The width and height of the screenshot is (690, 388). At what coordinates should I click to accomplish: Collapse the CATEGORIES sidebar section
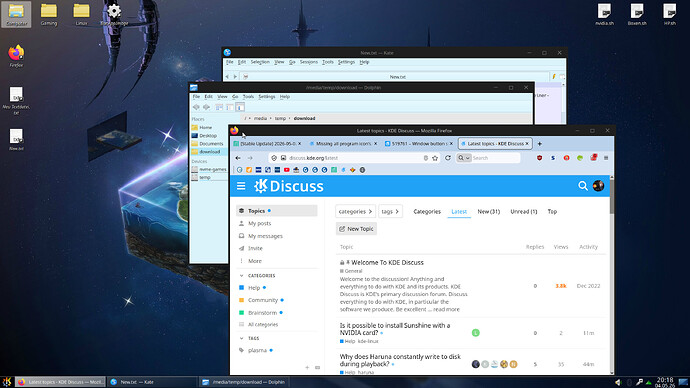241,276
